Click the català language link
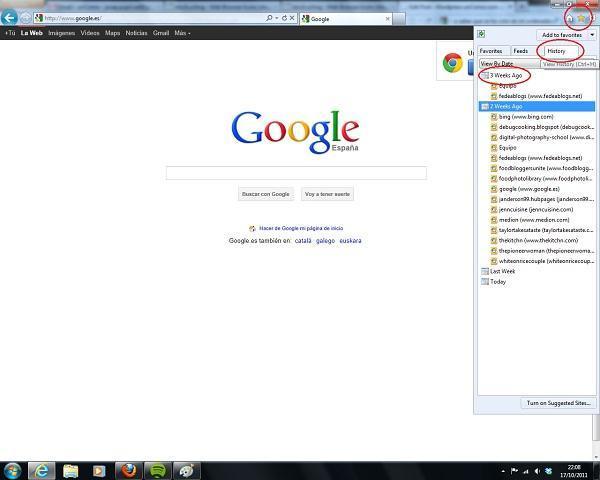This screenshot has width=600, height=480. tap(303, 241)
